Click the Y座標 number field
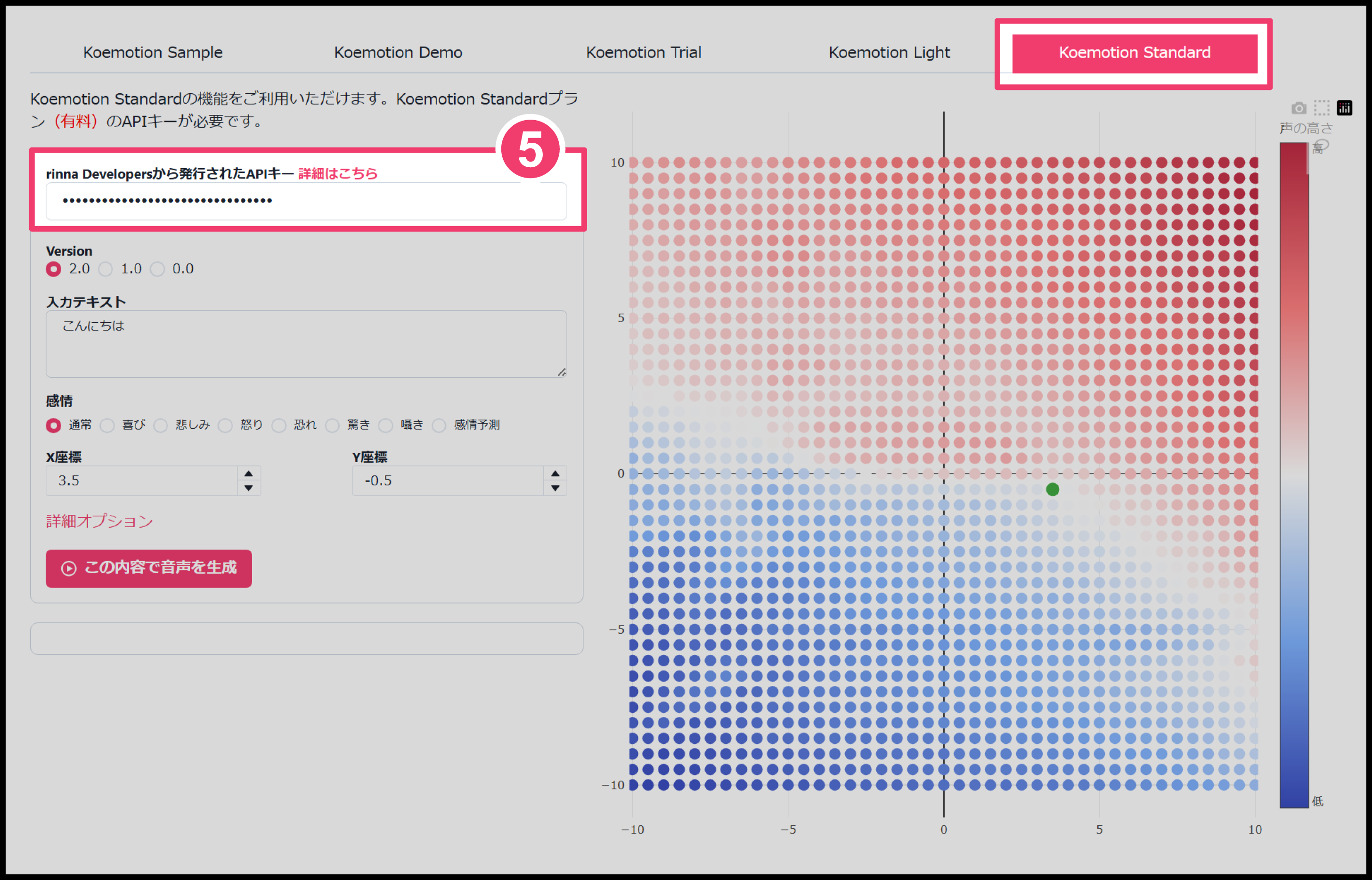This screenshot has height=880, width=1372. 448,481
